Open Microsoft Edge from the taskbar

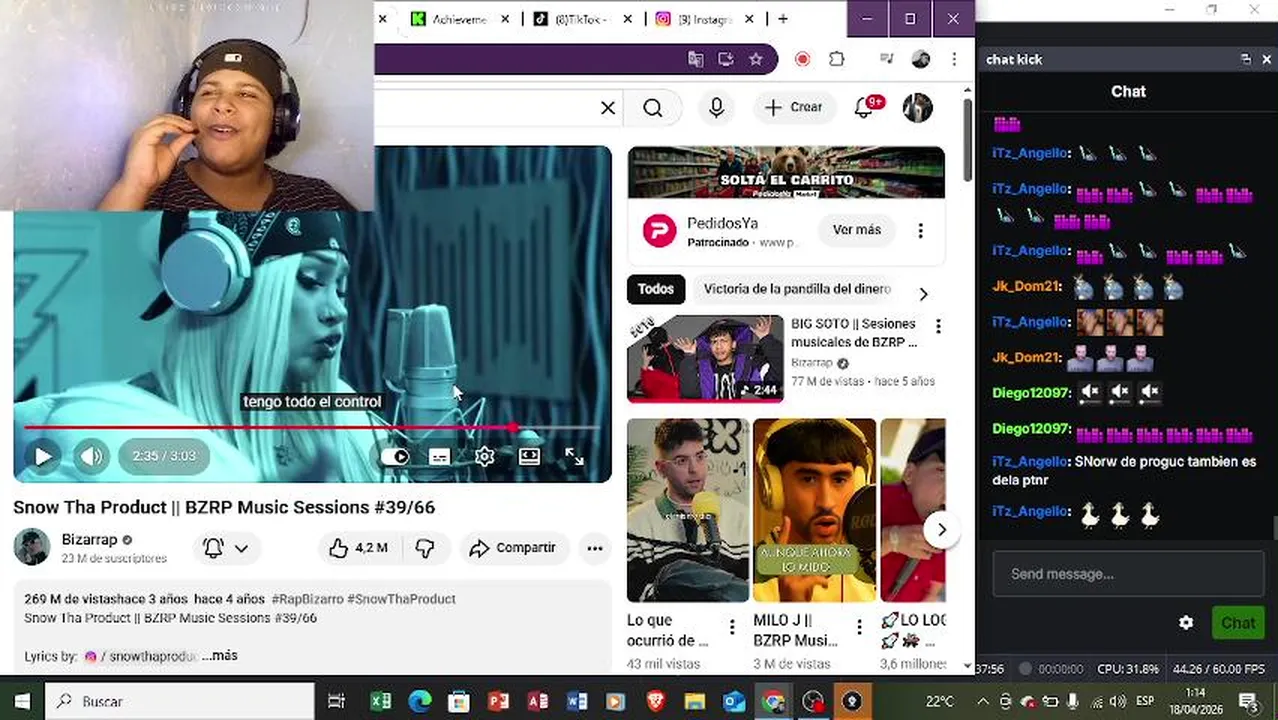click(420, 701)
